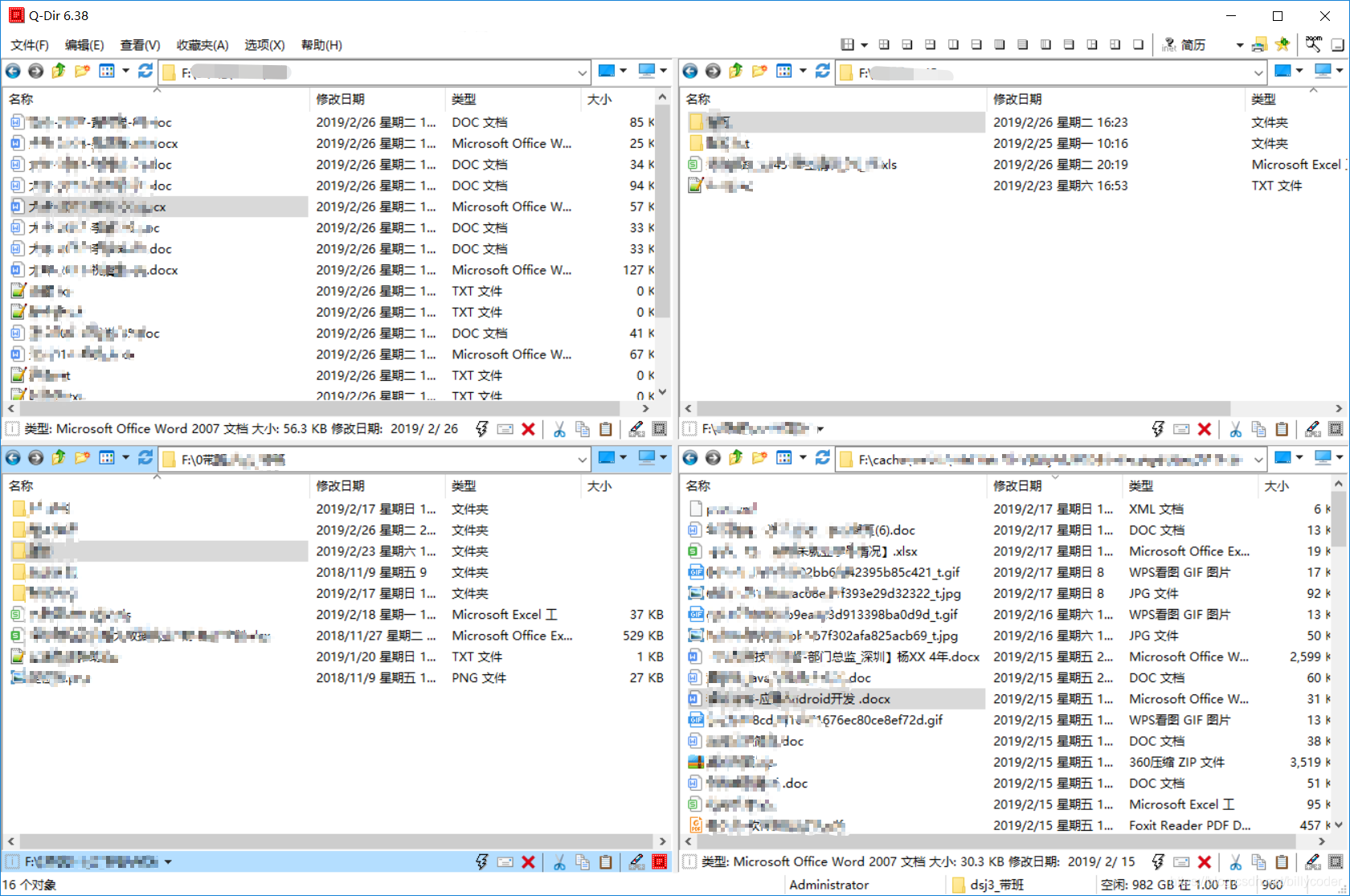Go up one folder in top-left pane

(x=59, y=72)
